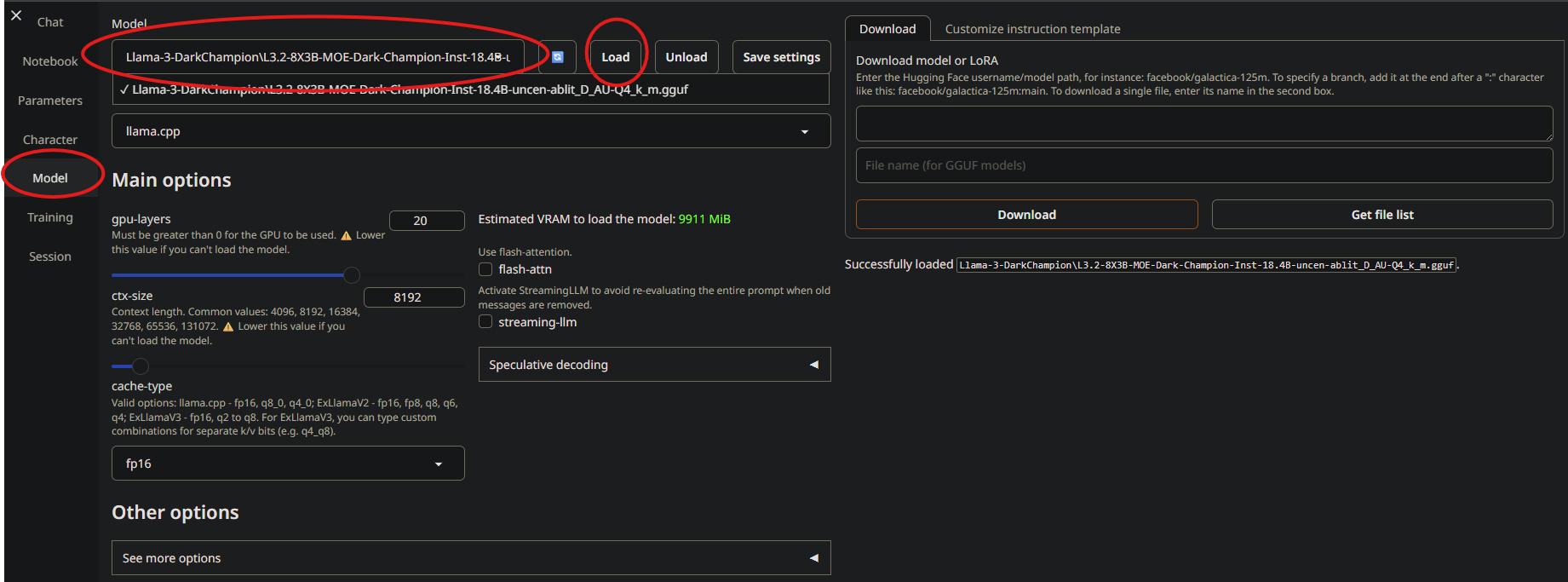Image resolution: width=1568 pixels, height=582 pixels.
Task: Open the Parameters page in sidebar
Action: 50,101
